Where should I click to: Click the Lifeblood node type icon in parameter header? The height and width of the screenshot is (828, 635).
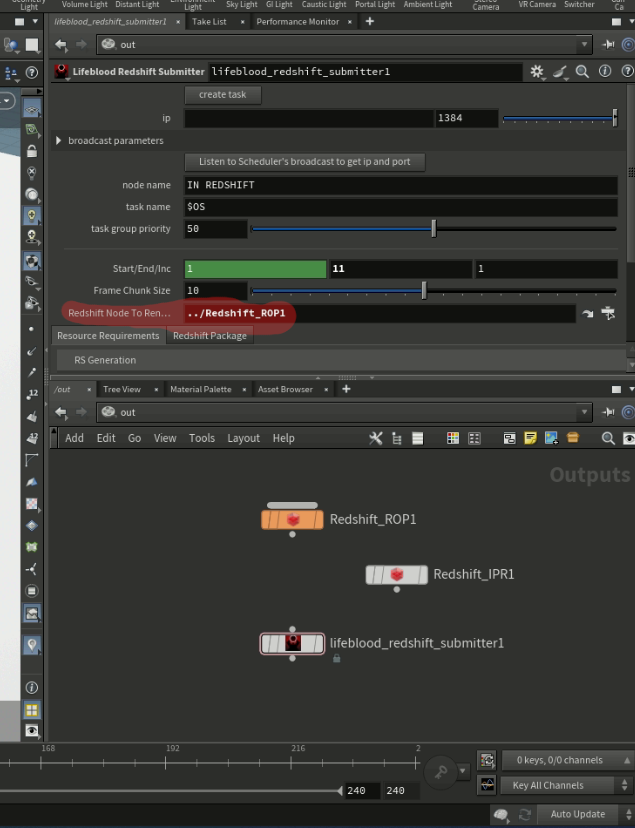tap(62, 71)
